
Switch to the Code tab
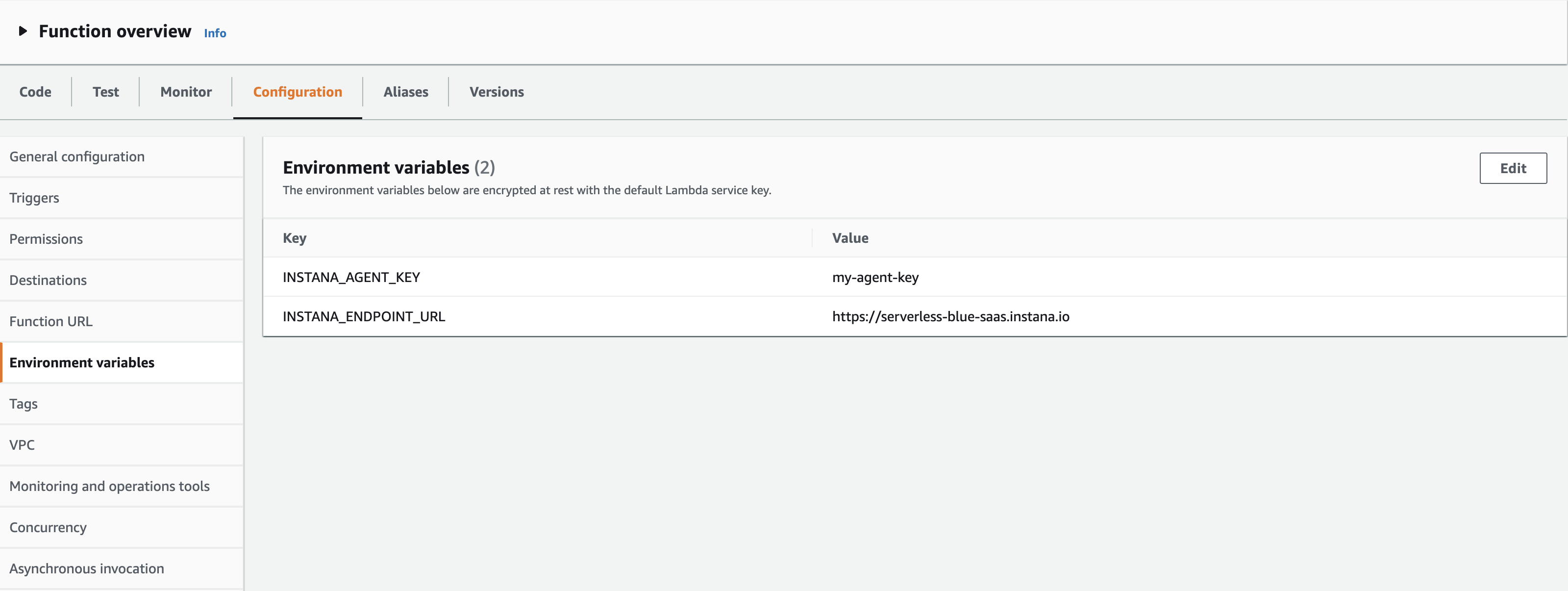pos(35,91)
